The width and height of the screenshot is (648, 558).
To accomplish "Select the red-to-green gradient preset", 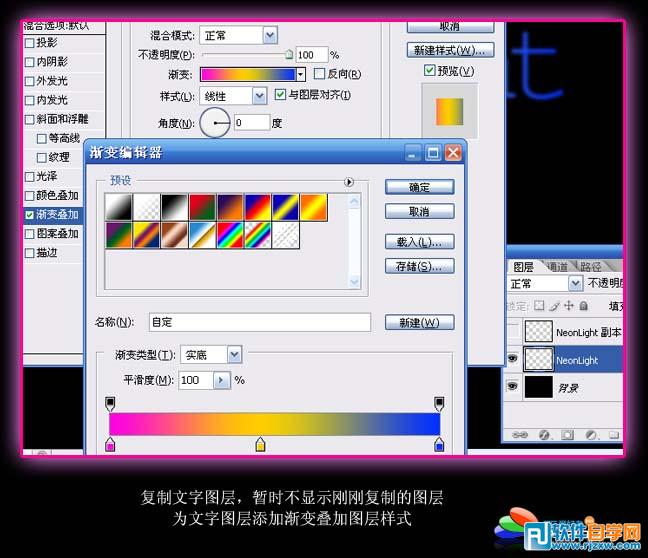I will (x=202, y=207).
